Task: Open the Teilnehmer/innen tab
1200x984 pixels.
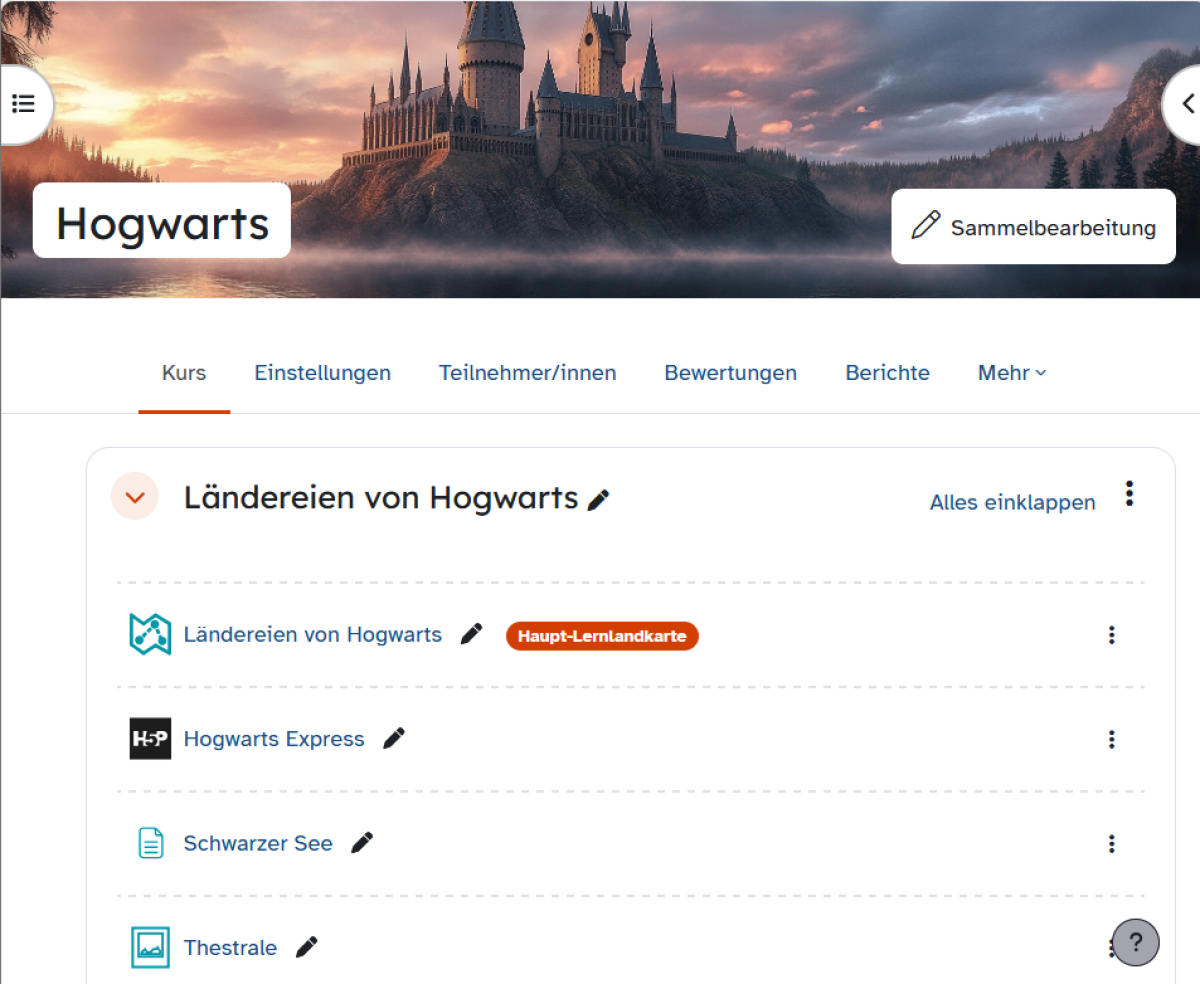Action: 527,373
